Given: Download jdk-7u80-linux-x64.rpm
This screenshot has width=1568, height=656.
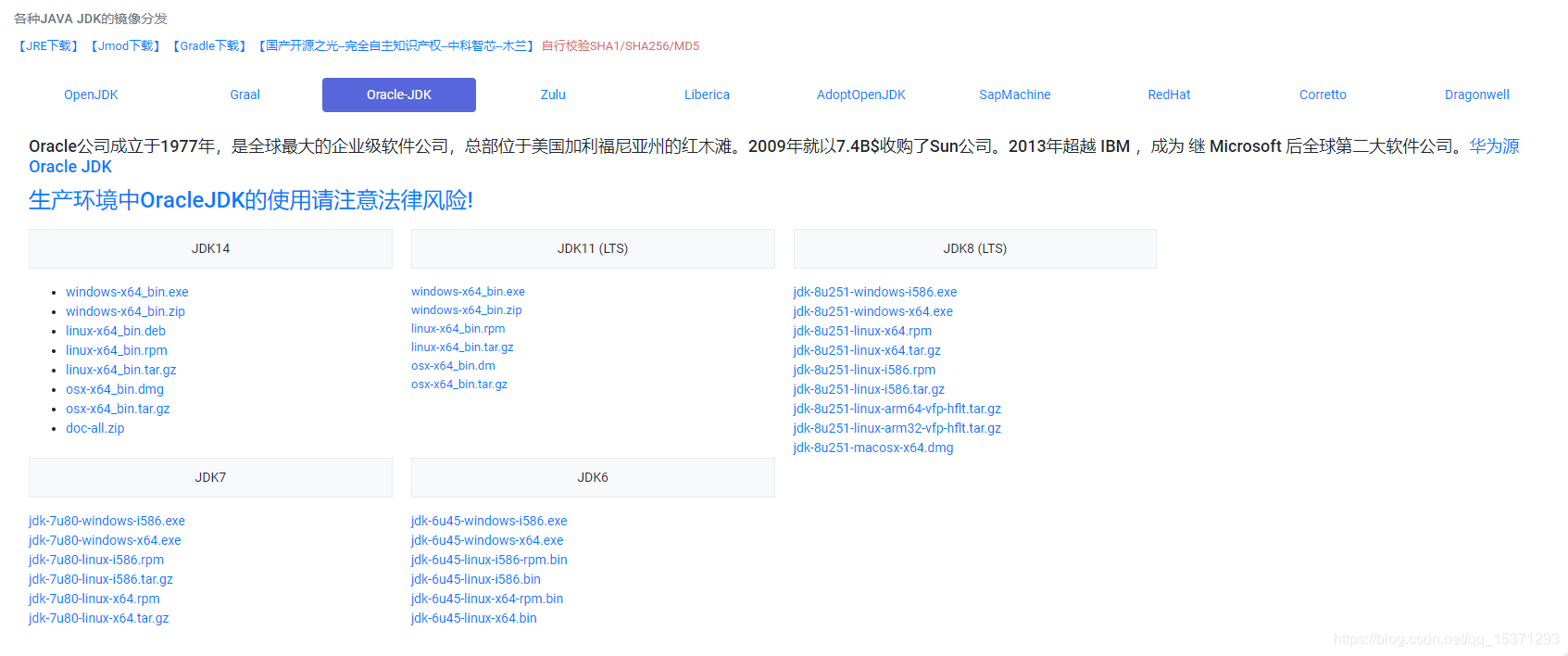Looking at the screenshot, I should [x=94, y=599].
